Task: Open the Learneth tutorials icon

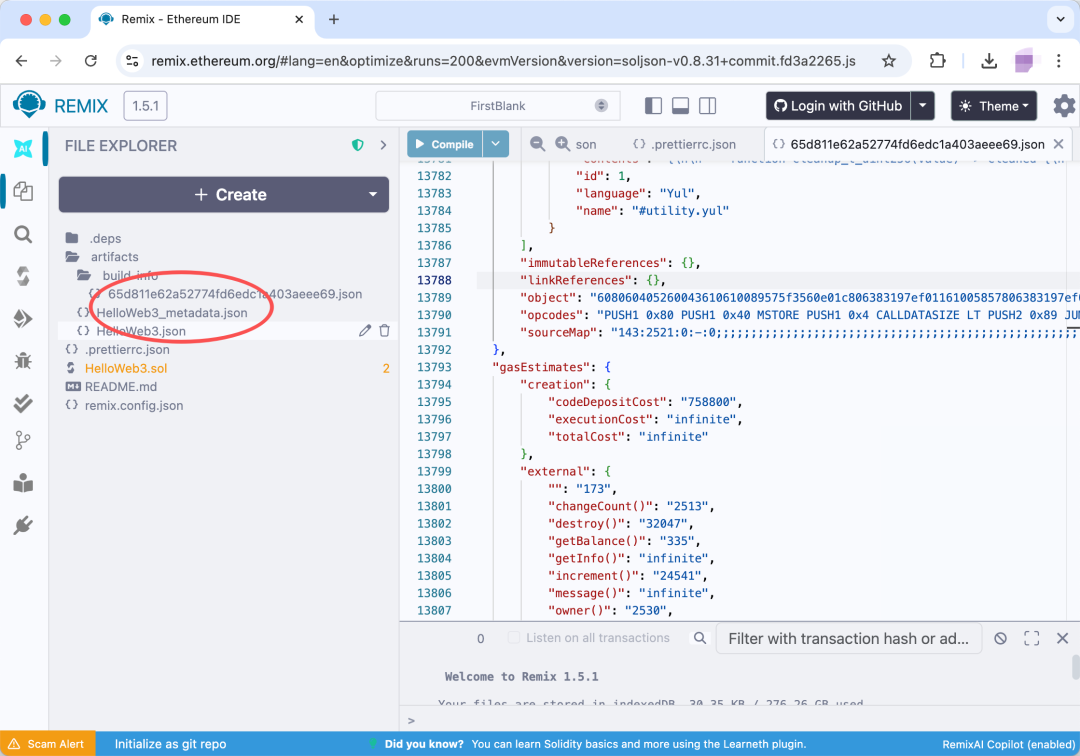Action: [23, 483]
